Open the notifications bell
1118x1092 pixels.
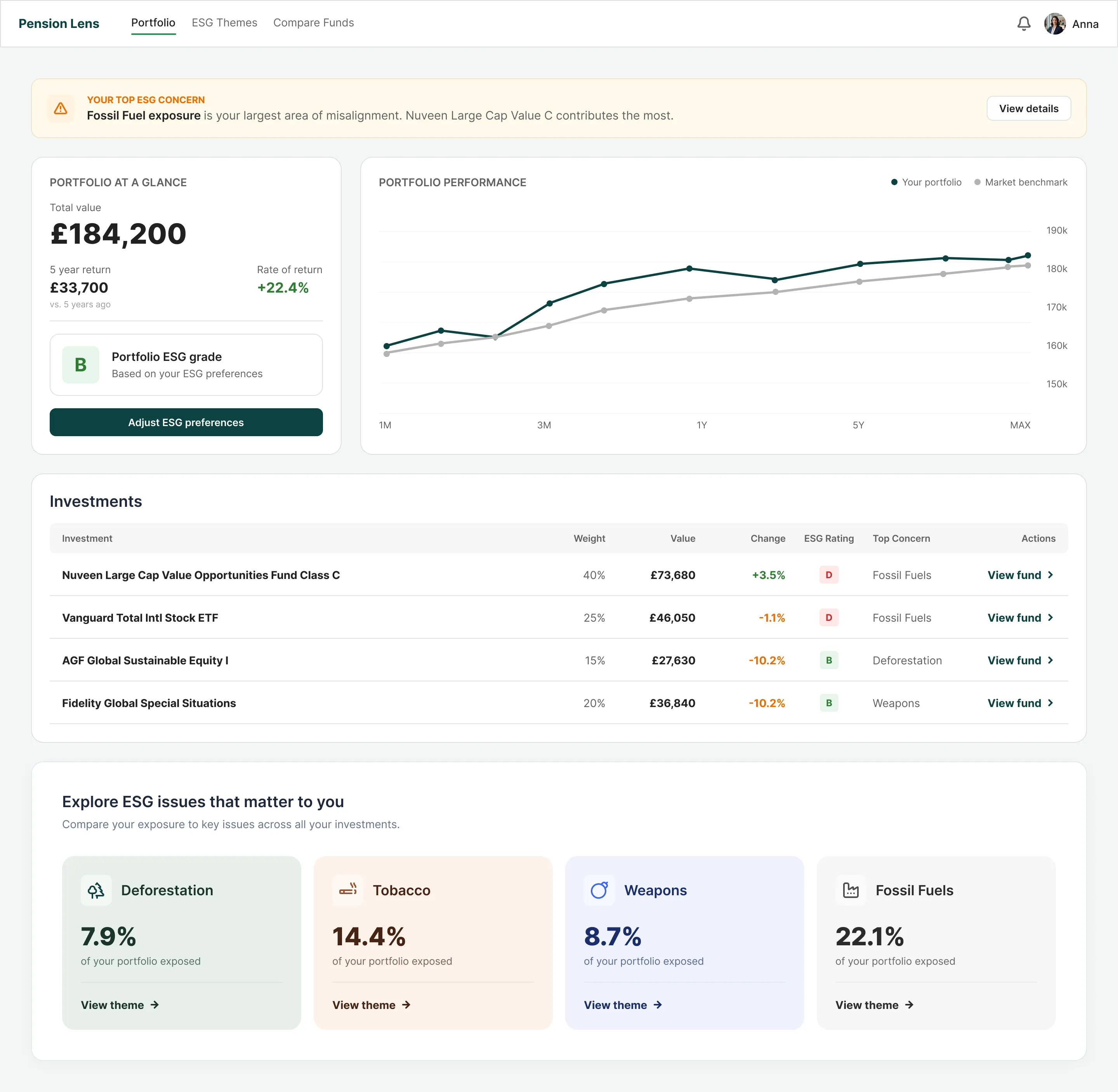point(1023,24)
